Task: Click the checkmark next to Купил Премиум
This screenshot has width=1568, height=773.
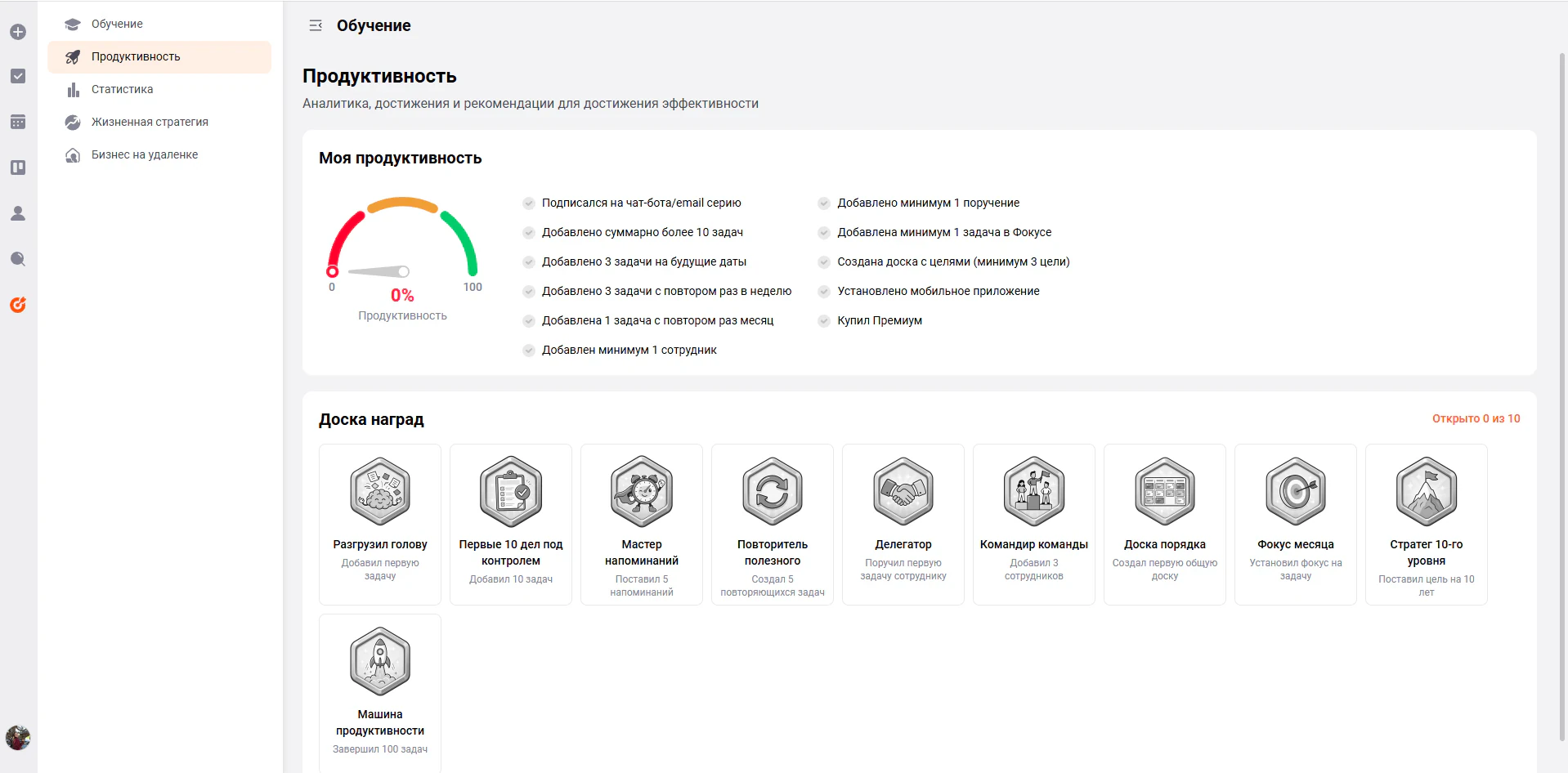Action: (824, 320)
